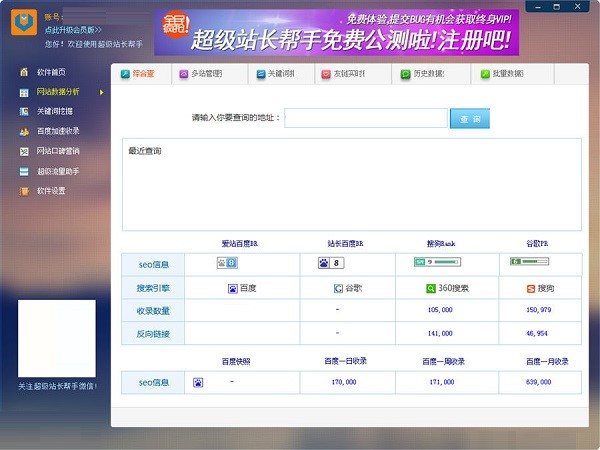Click the 谷歌PR column header
Screen dimensions: 600x450
coord(537,243)
